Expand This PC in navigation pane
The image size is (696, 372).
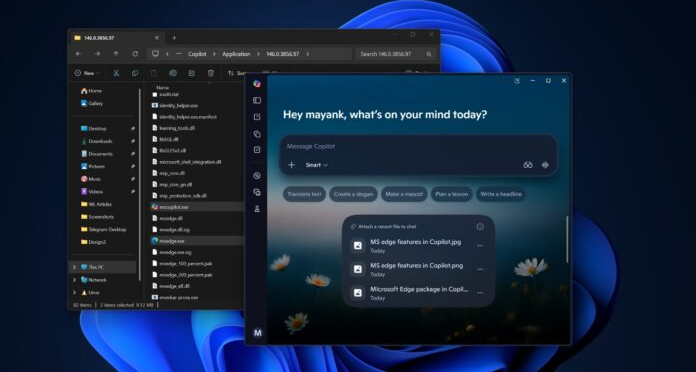75,267
